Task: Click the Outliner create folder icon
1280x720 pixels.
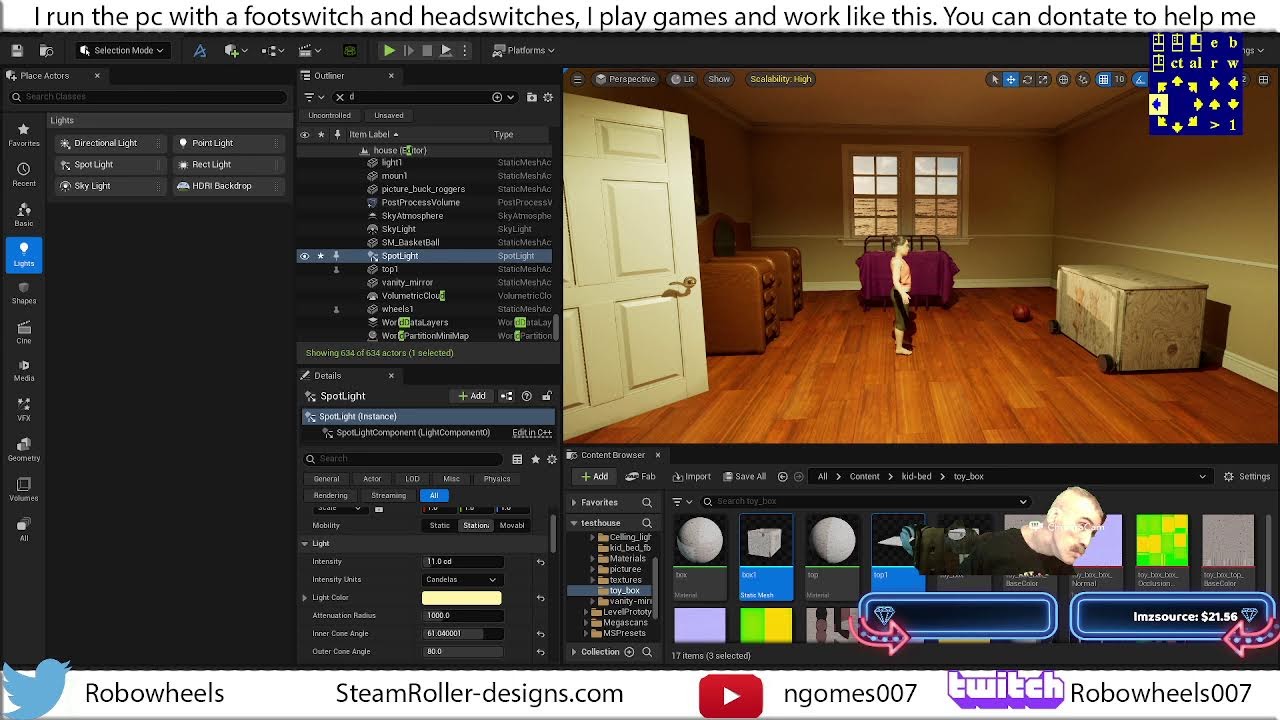Action: [532, 97]
